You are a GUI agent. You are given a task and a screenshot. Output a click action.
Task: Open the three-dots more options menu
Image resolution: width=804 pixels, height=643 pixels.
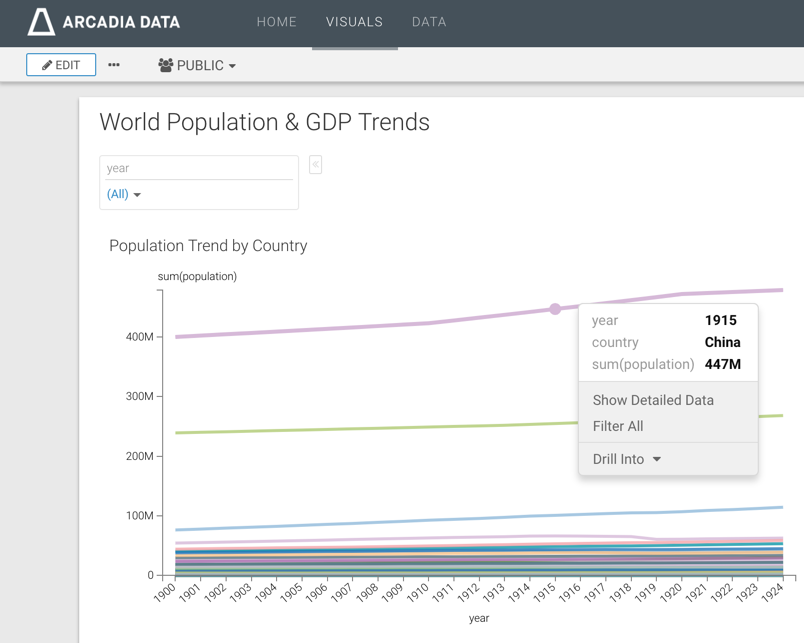[114, 65]
